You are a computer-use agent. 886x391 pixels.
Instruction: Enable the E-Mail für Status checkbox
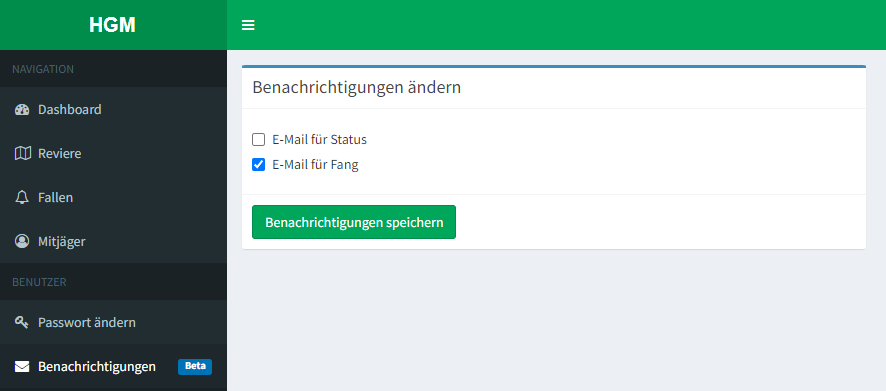[x=258, y=140]
